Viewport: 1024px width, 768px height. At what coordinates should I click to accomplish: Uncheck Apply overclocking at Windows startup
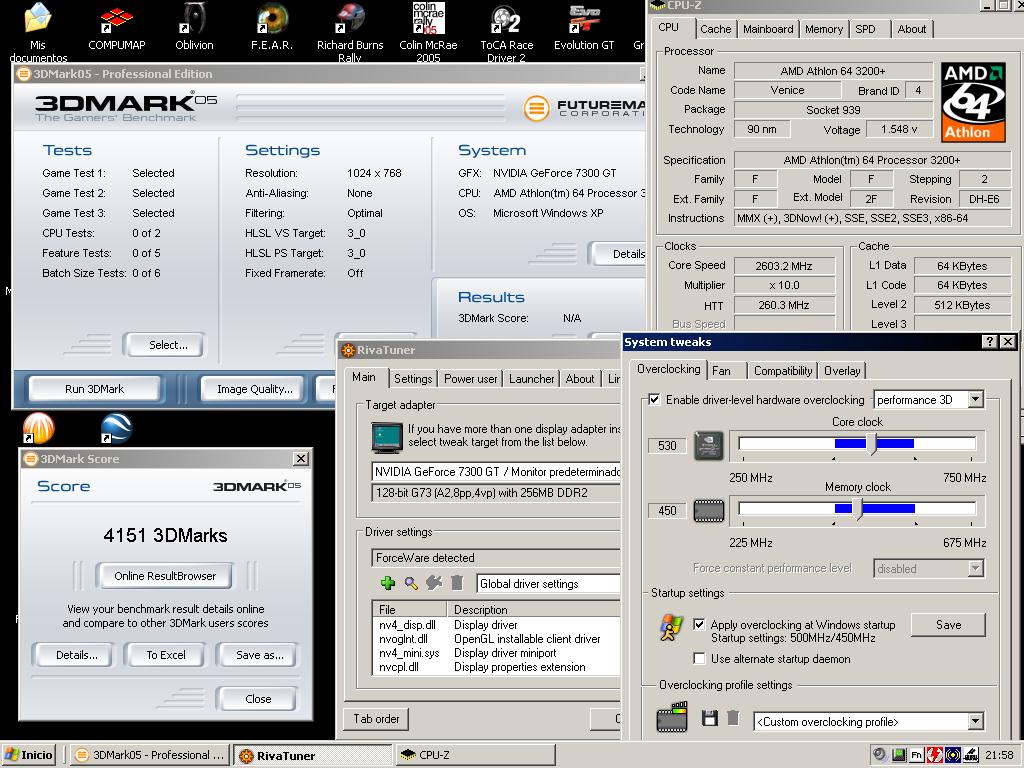click(x=699, y=624)
